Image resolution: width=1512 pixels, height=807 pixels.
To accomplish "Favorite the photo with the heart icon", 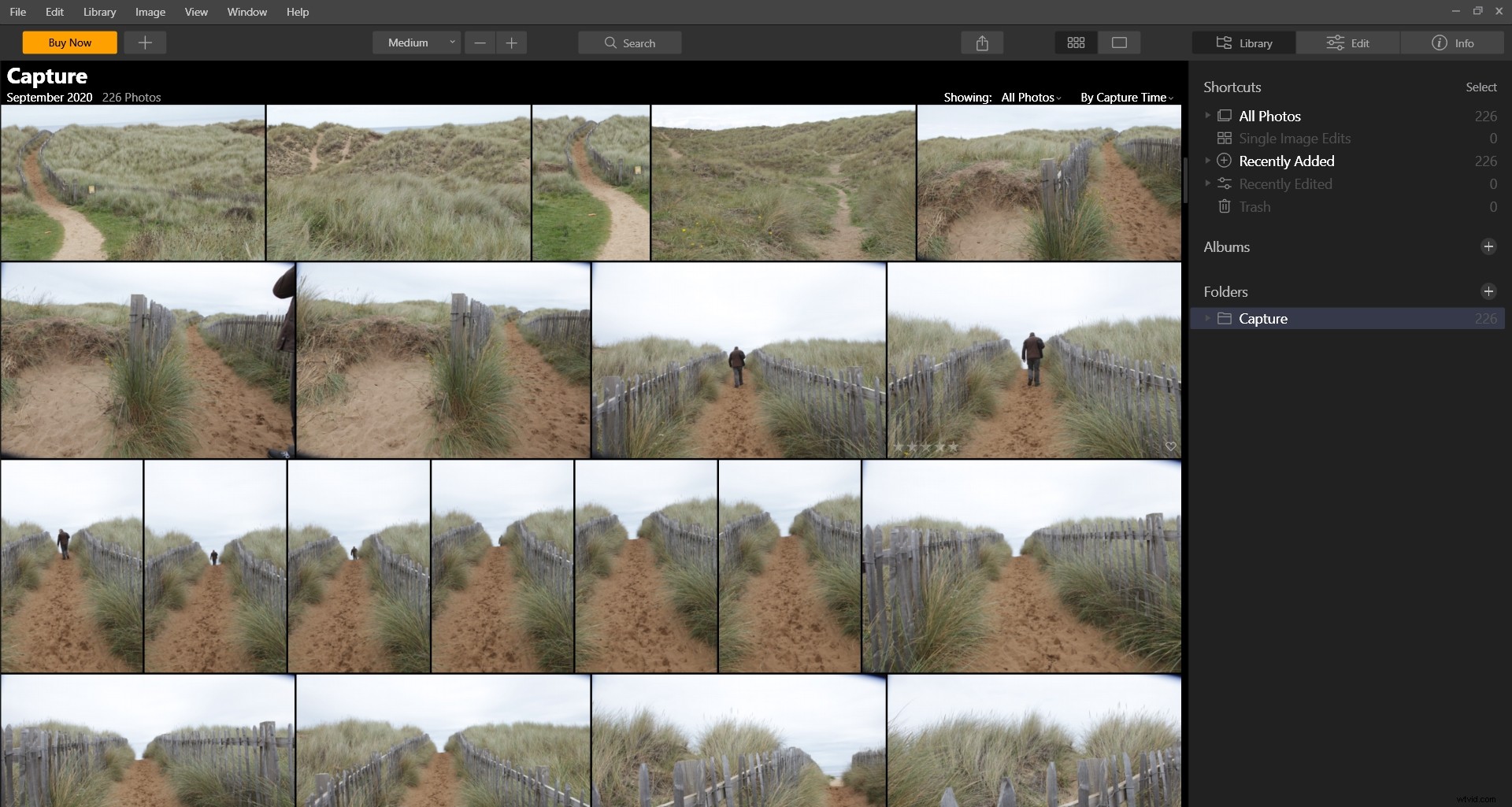I will pyautogui.click(x=1170, y=446).
